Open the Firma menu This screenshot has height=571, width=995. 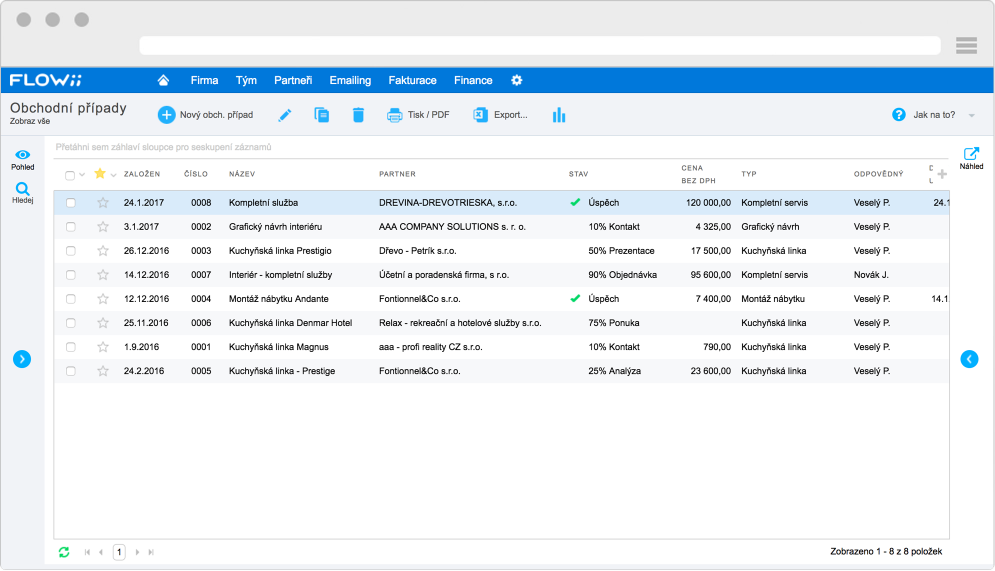click(204, 80)
